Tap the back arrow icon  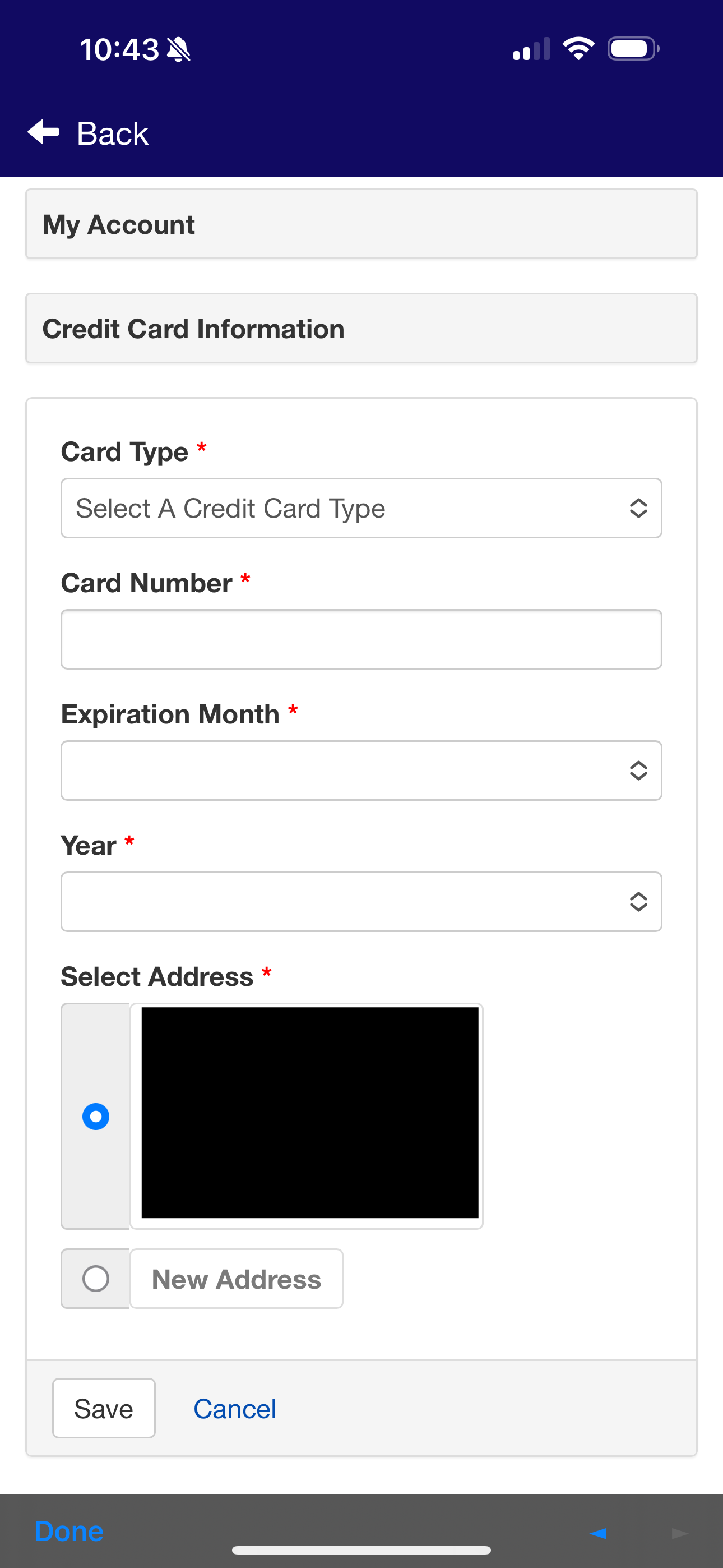(x=43, y=132)
